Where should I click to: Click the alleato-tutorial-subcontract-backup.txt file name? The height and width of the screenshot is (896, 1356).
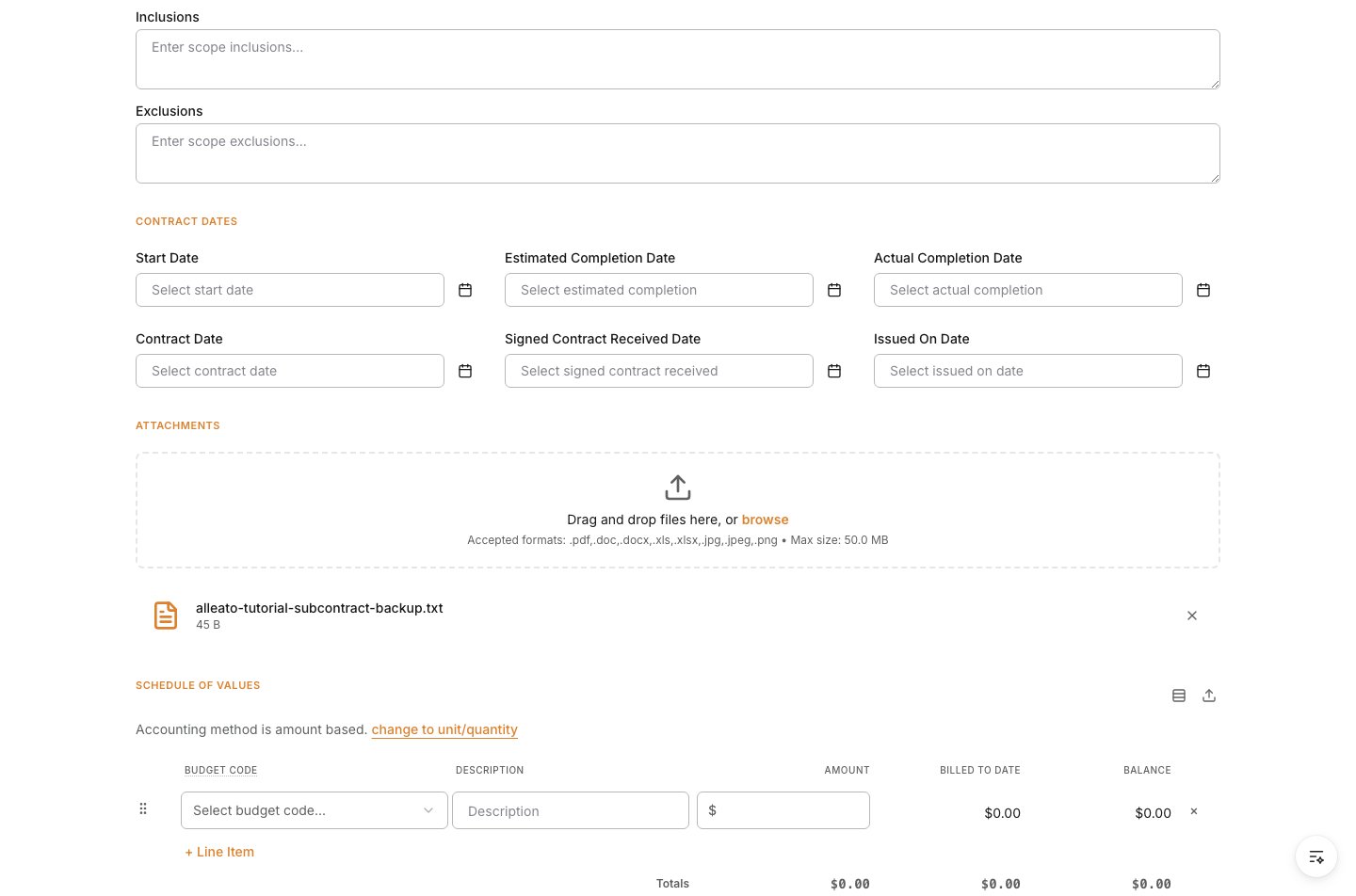pyautogui.click(x=319, y=608)
